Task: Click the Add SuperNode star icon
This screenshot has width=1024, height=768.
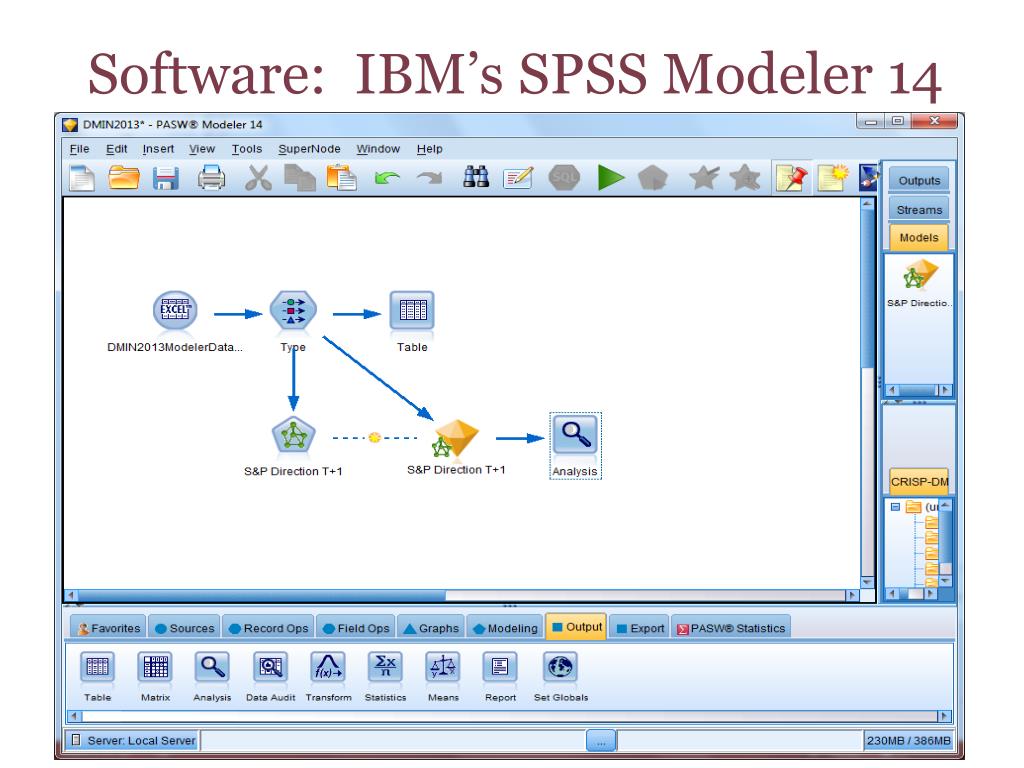Action: [703, 178]
